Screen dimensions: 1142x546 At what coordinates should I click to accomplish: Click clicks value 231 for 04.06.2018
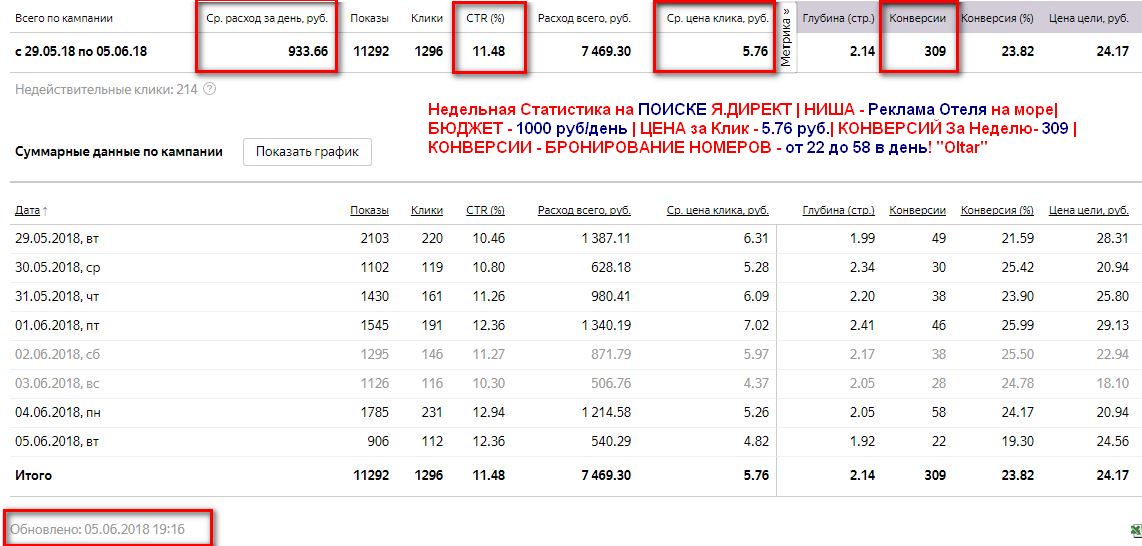[432, 413]
